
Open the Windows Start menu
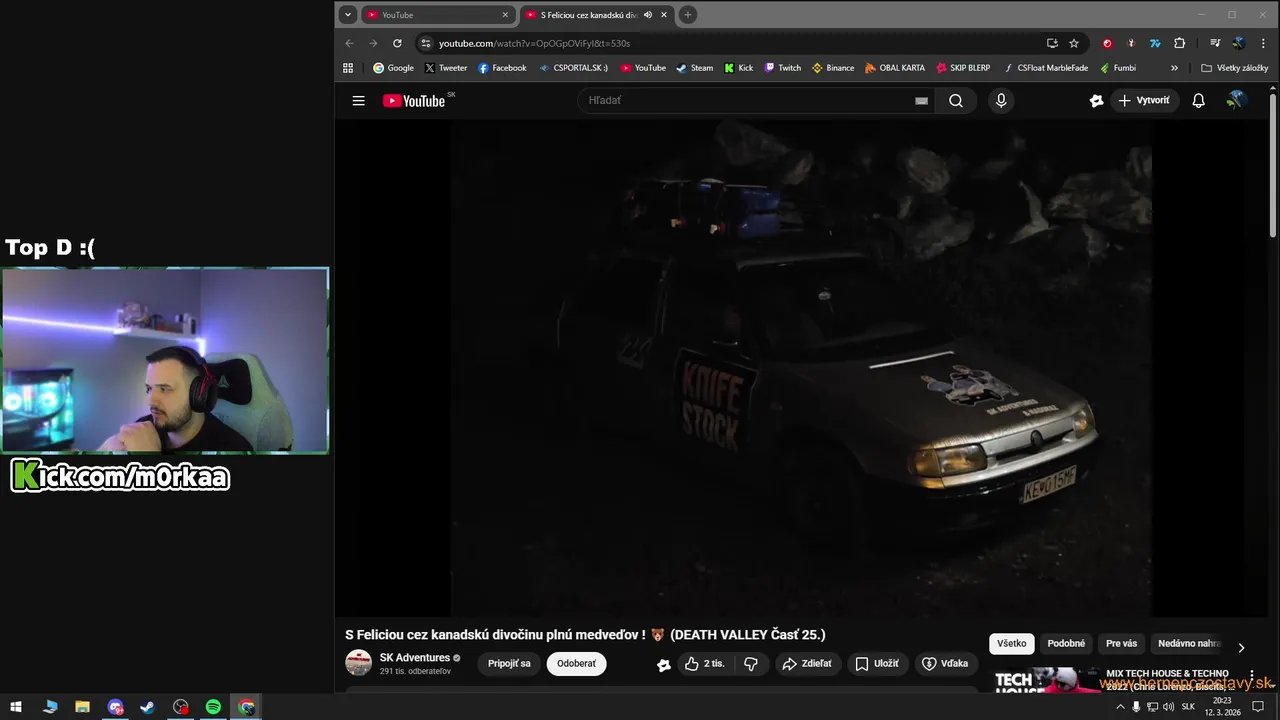[16, 707]
